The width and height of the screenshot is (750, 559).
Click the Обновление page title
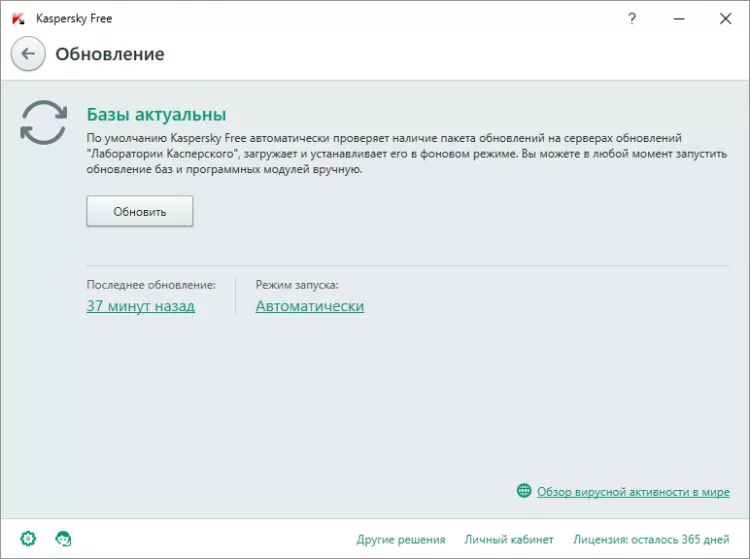[110, 54]
